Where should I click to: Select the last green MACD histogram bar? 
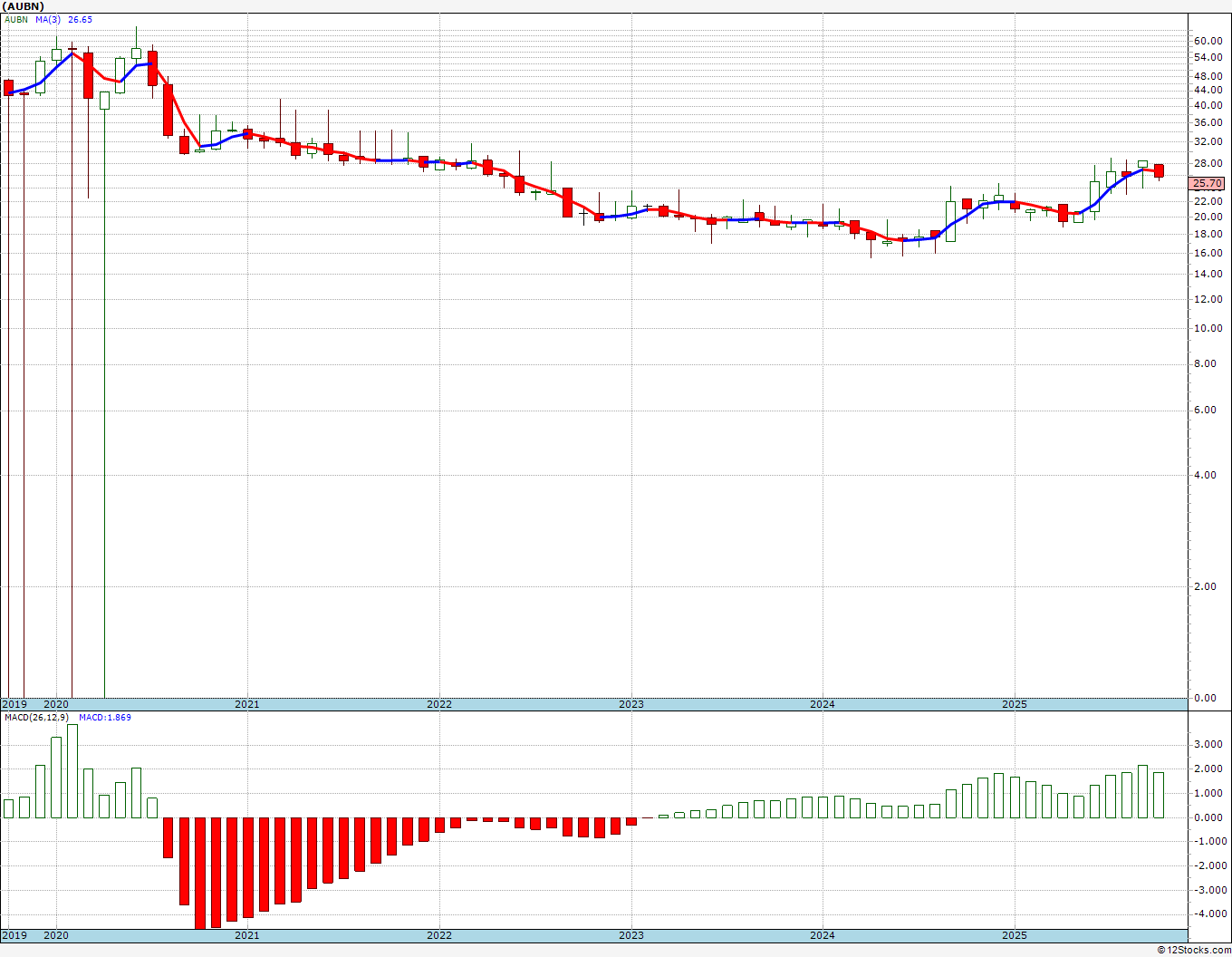pyautogui.click(x=1159, y=795)
